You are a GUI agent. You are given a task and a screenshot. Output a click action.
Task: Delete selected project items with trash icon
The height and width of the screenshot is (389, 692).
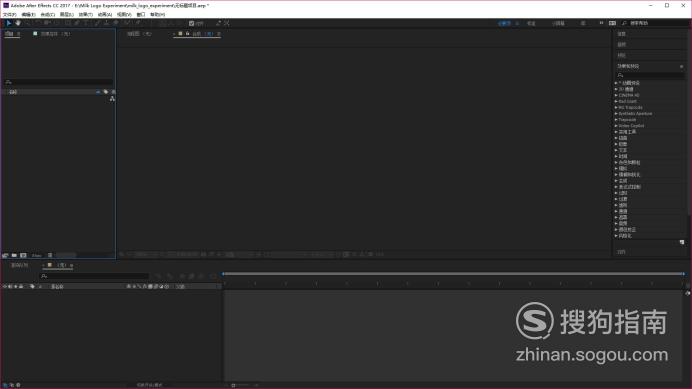(x=50, y=255)
